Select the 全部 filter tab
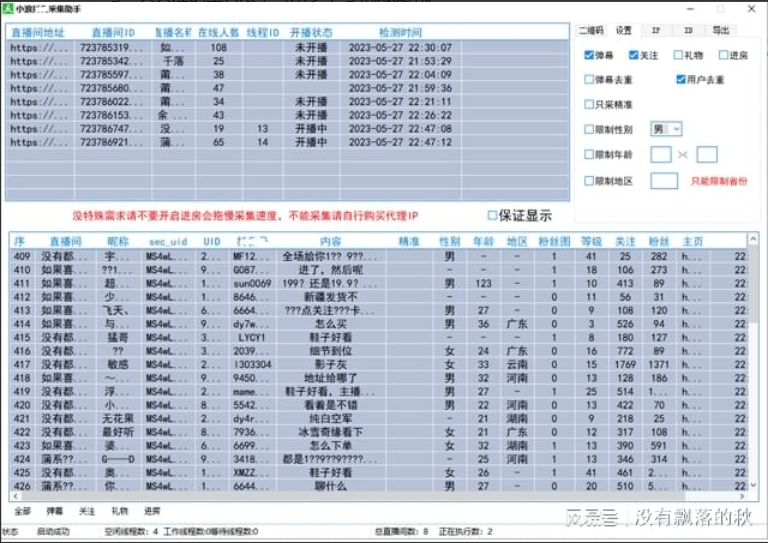768x543 pixels. pos(23,511)
